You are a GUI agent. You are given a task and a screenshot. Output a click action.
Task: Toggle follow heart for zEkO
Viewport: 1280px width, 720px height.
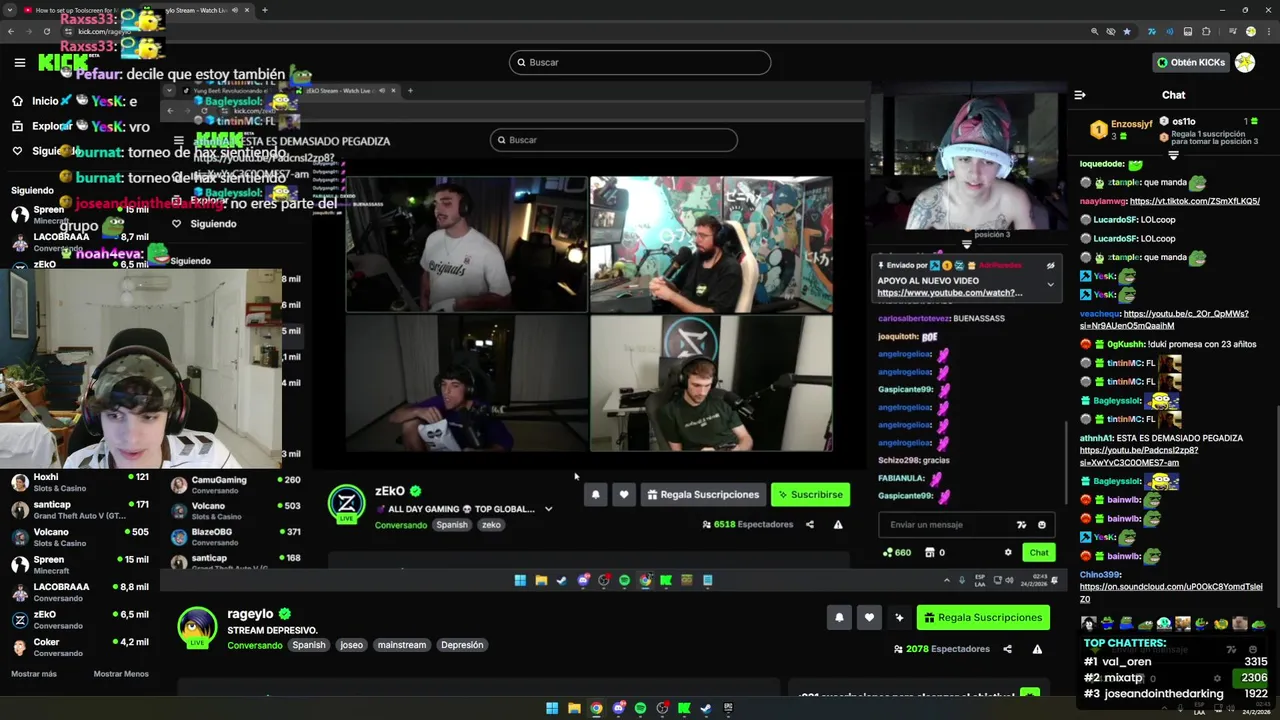click(x=624, y=495)
